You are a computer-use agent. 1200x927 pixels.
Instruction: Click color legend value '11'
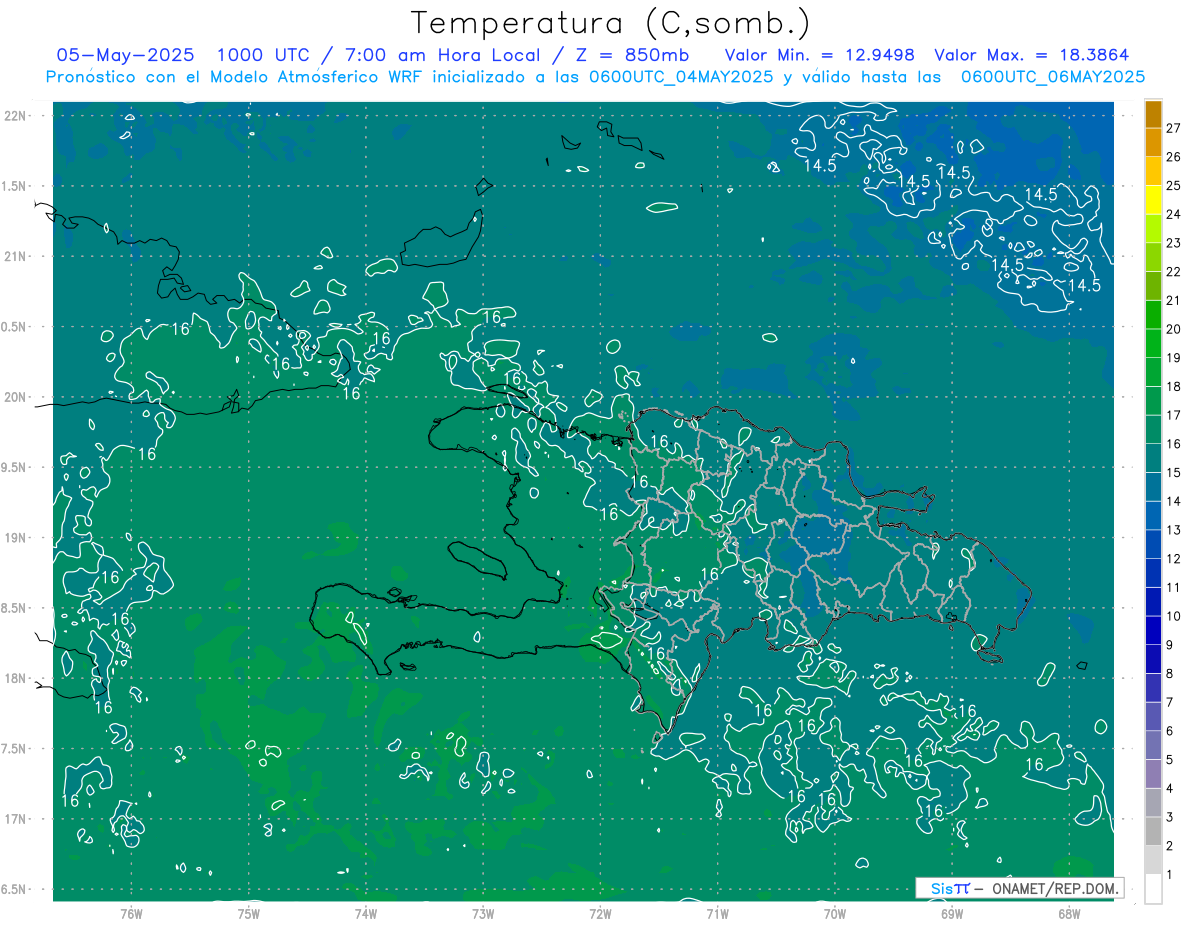pos(1174,588)
